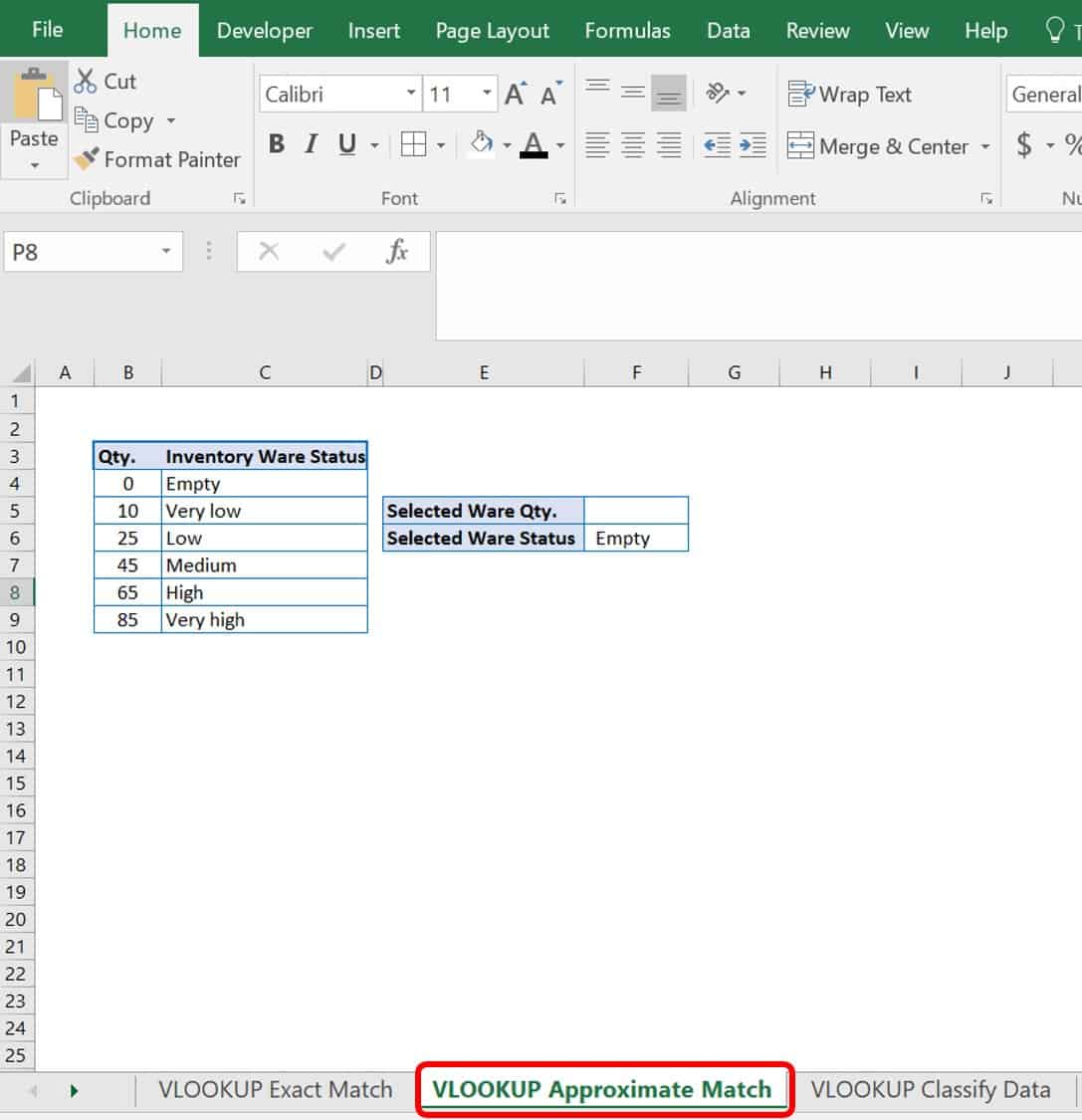Click the Borders grid icon
Screen dimensions: 1082x1120
[x=413, y=145]
